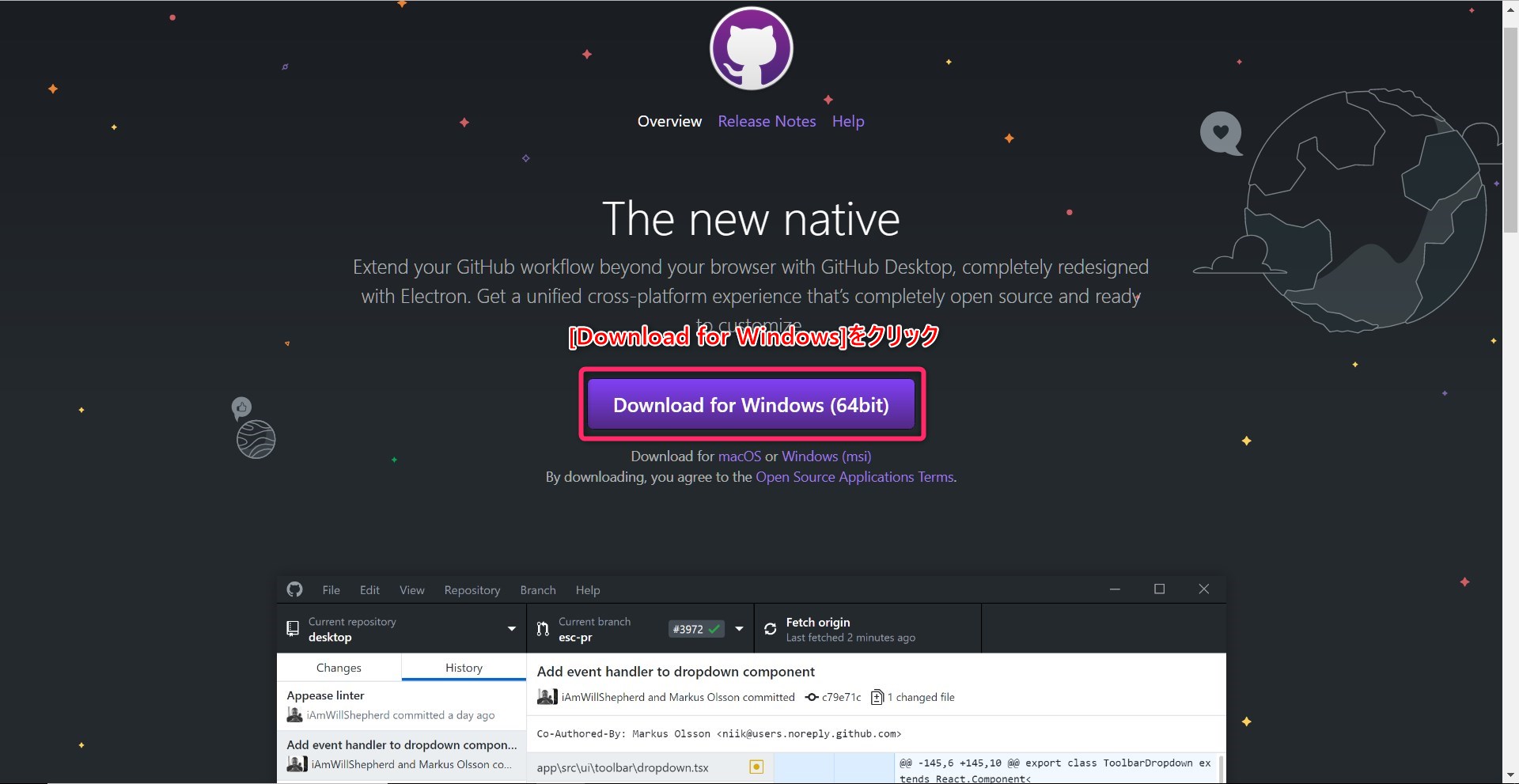Click the commit node icon beside c79e71c
The width and height of the screenshot is (1519, 784).
(812, 697)
